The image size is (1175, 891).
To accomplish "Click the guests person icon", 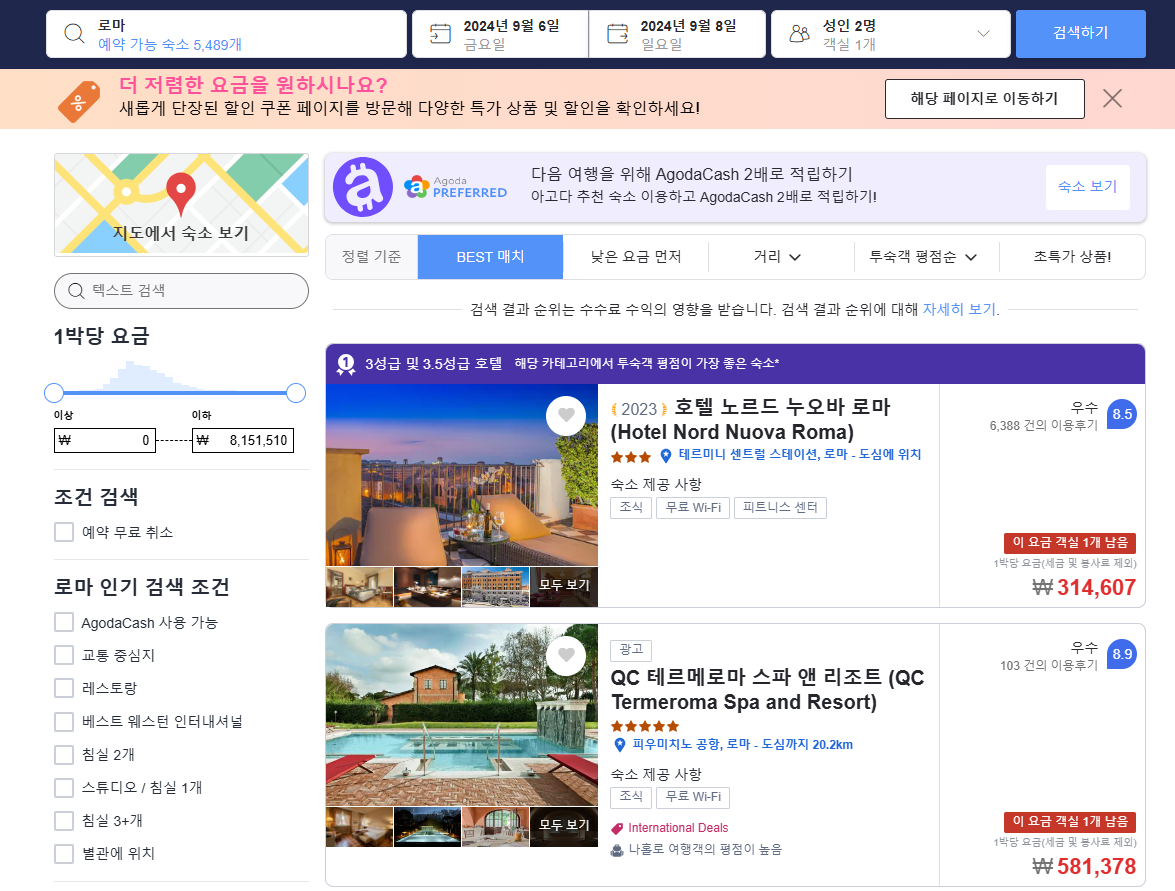I will click(x=798, y=32).
